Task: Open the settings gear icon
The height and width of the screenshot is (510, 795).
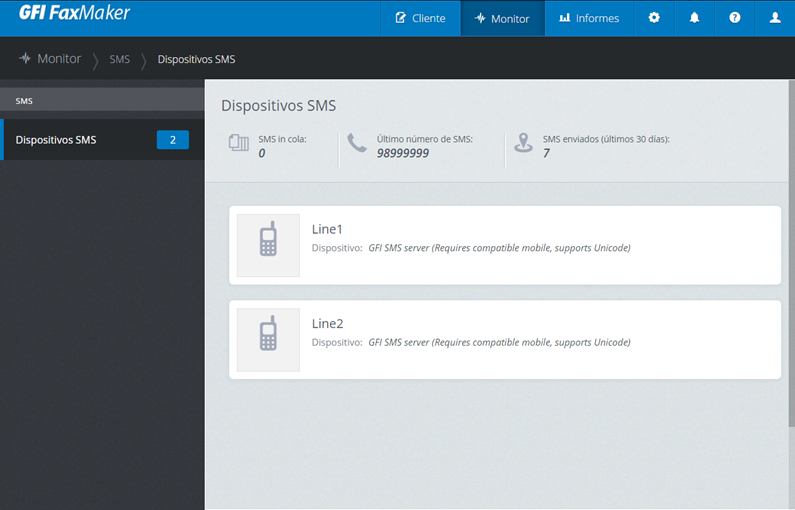Action: (654, 18)
